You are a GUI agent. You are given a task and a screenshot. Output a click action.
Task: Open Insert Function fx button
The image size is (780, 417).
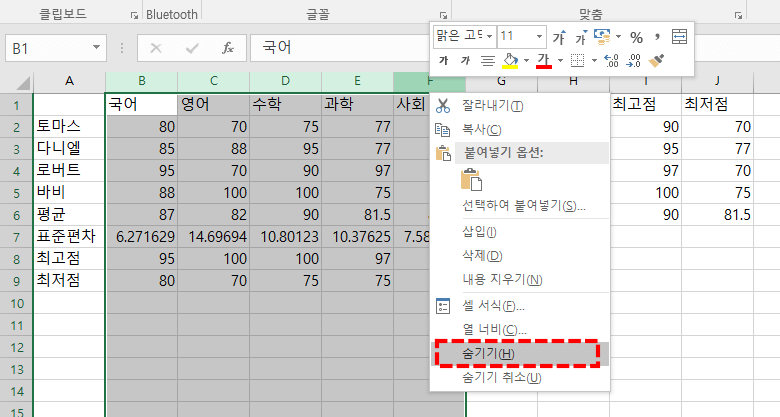(x=228, y=48)
